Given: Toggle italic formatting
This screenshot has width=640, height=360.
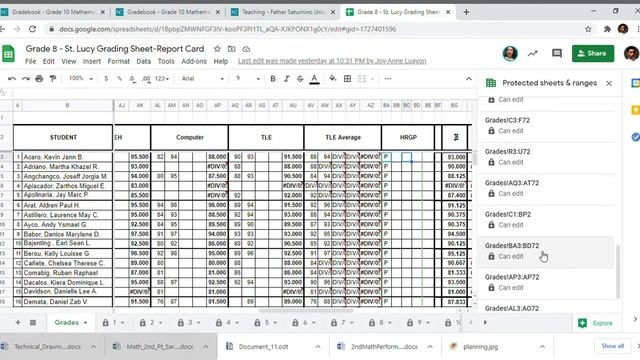Looking at the screenshot, I should (x=287, y=79).
